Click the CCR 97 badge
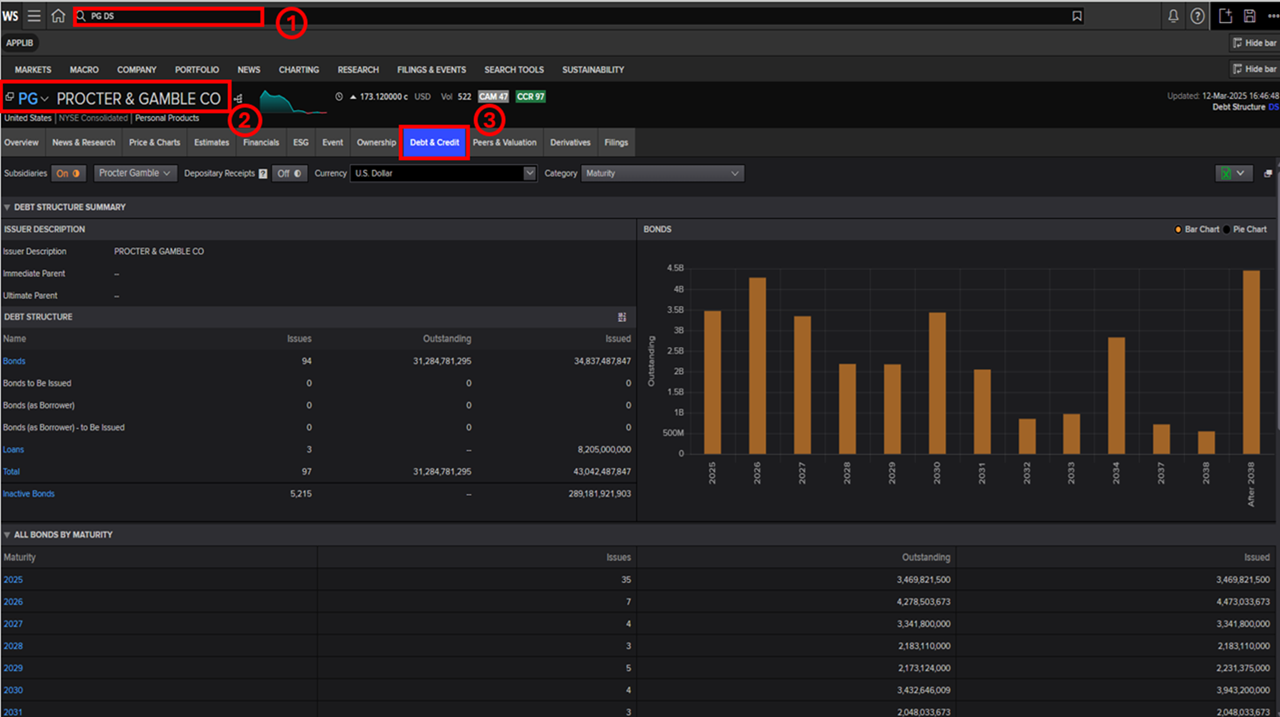 click(x=530, y=97)
